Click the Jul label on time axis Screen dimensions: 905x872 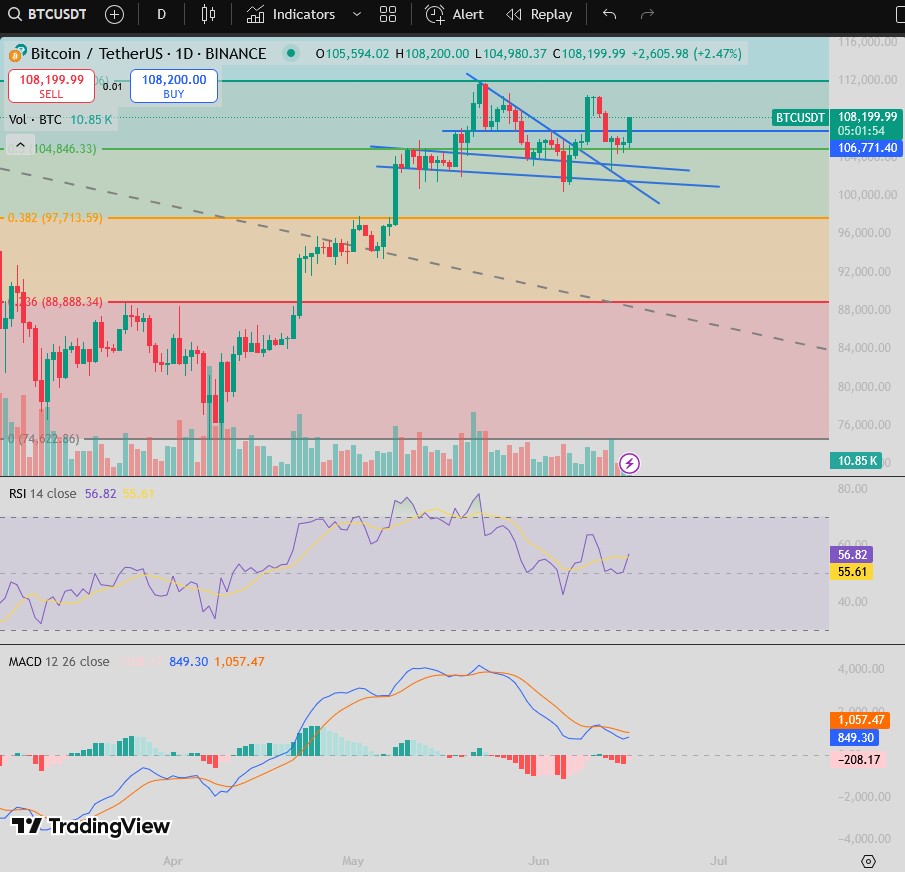(x=719, y=861)
